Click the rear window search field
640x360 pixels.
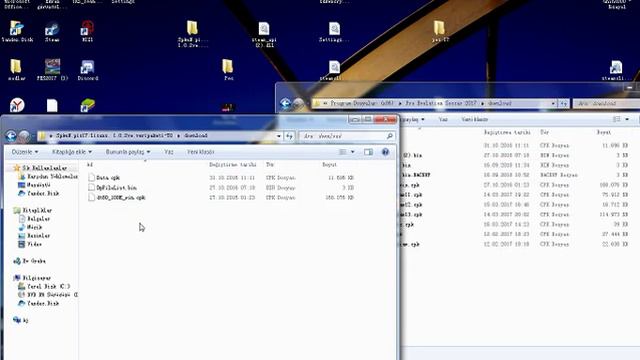[x=607, y=104]
